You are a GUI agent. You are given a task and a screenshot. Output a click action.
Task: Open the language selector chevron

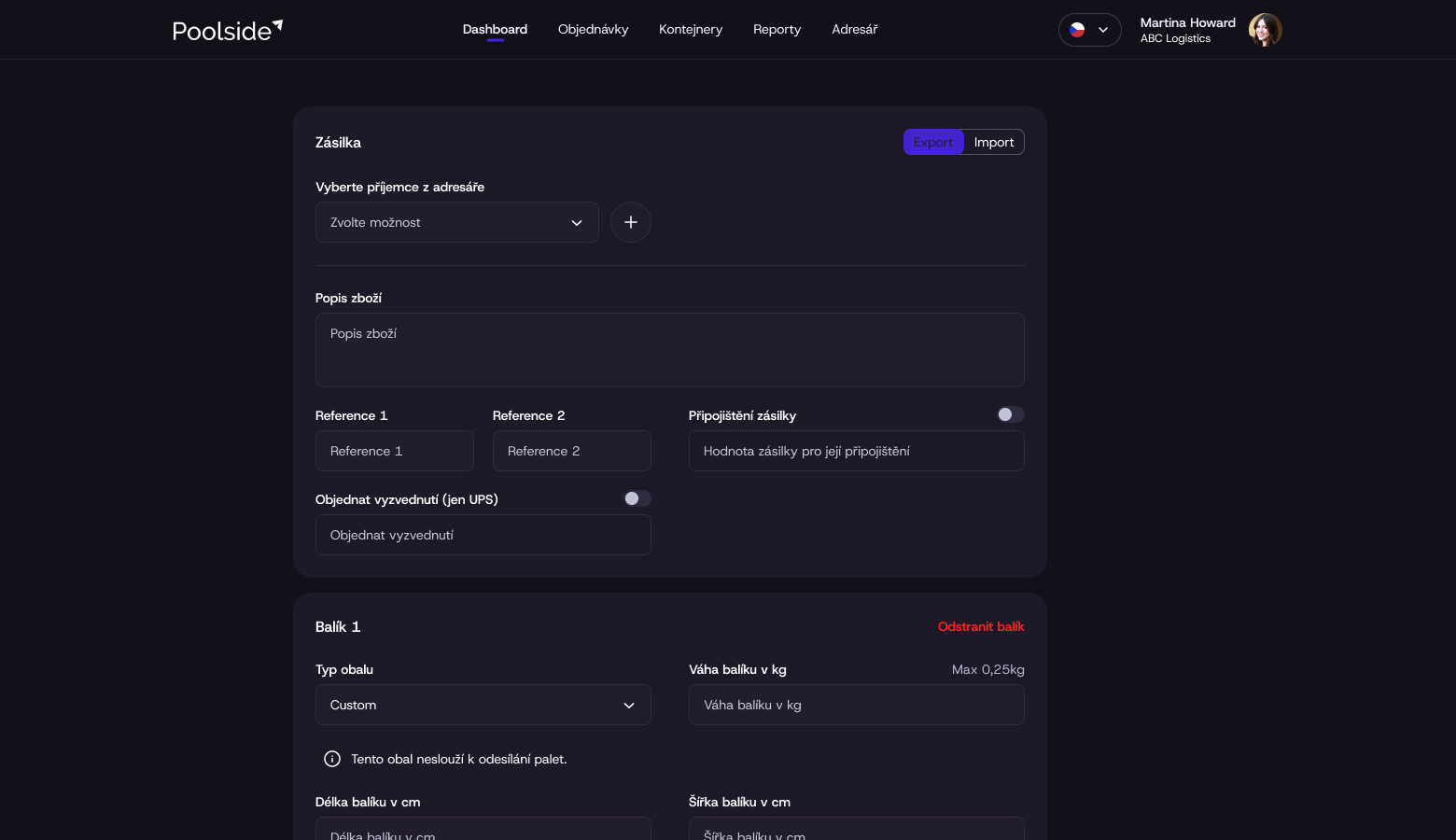[x=1103, y=30]
